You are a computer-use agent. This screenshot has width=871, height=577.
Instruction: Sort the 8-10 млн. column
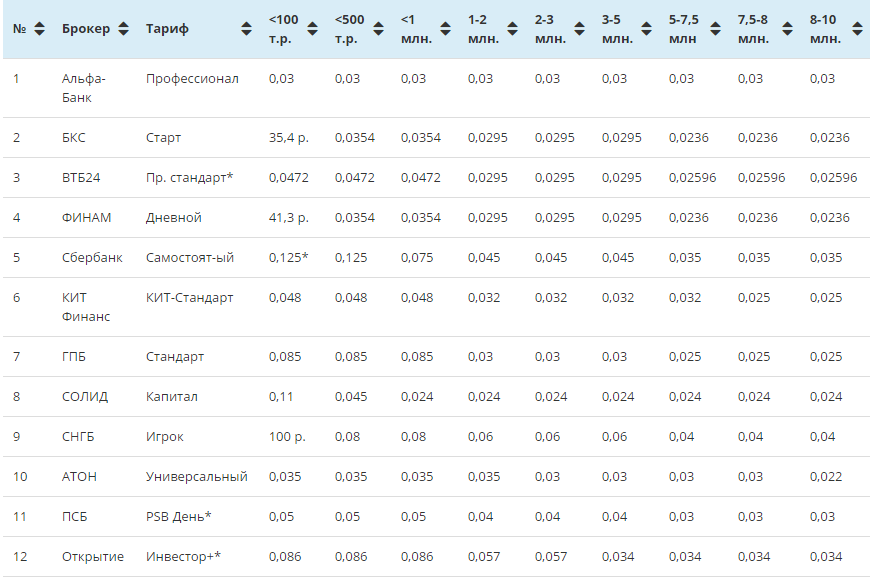tap(858, 29)
